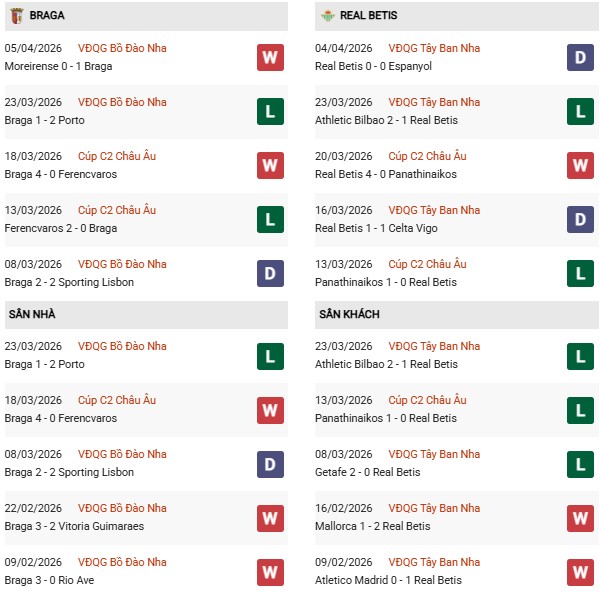The image size is (600, 593).
Task: Select the SÂN KHÁCH section header
Action: click(x=350, y=314)
